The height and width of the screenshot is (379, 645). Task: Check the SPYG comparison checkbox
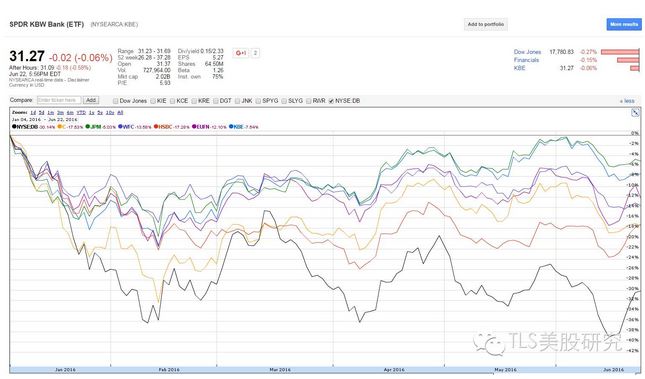pyautogui.click(x=258, y=101)
